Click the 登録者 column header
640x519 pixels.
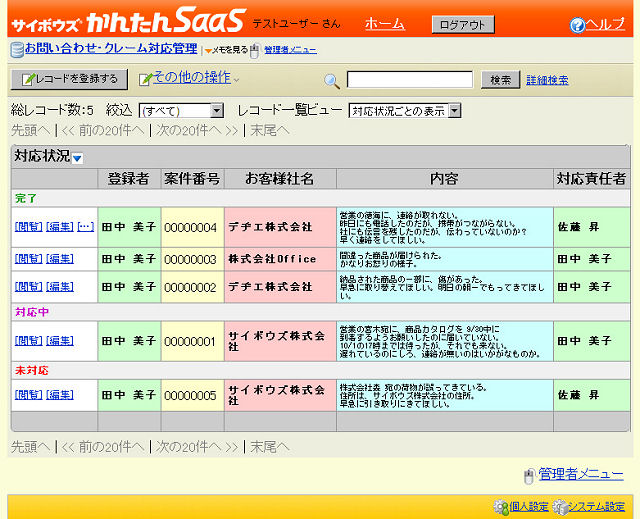click(129, 179)
